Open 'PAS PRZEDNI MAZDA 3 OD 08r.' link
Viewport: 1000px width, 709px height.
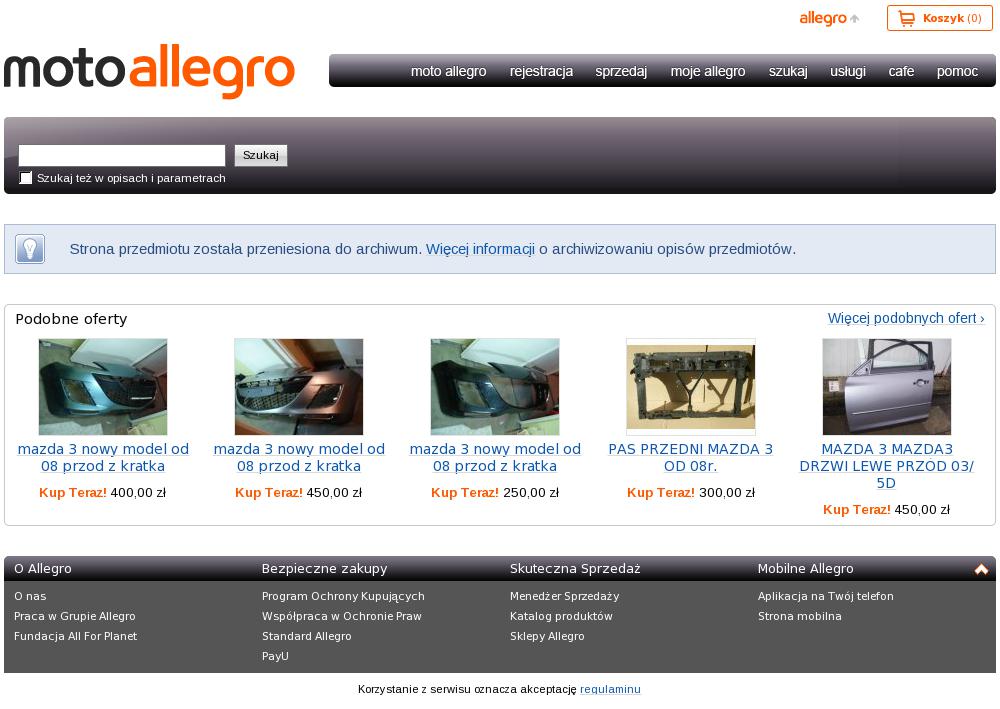(691, 458)
